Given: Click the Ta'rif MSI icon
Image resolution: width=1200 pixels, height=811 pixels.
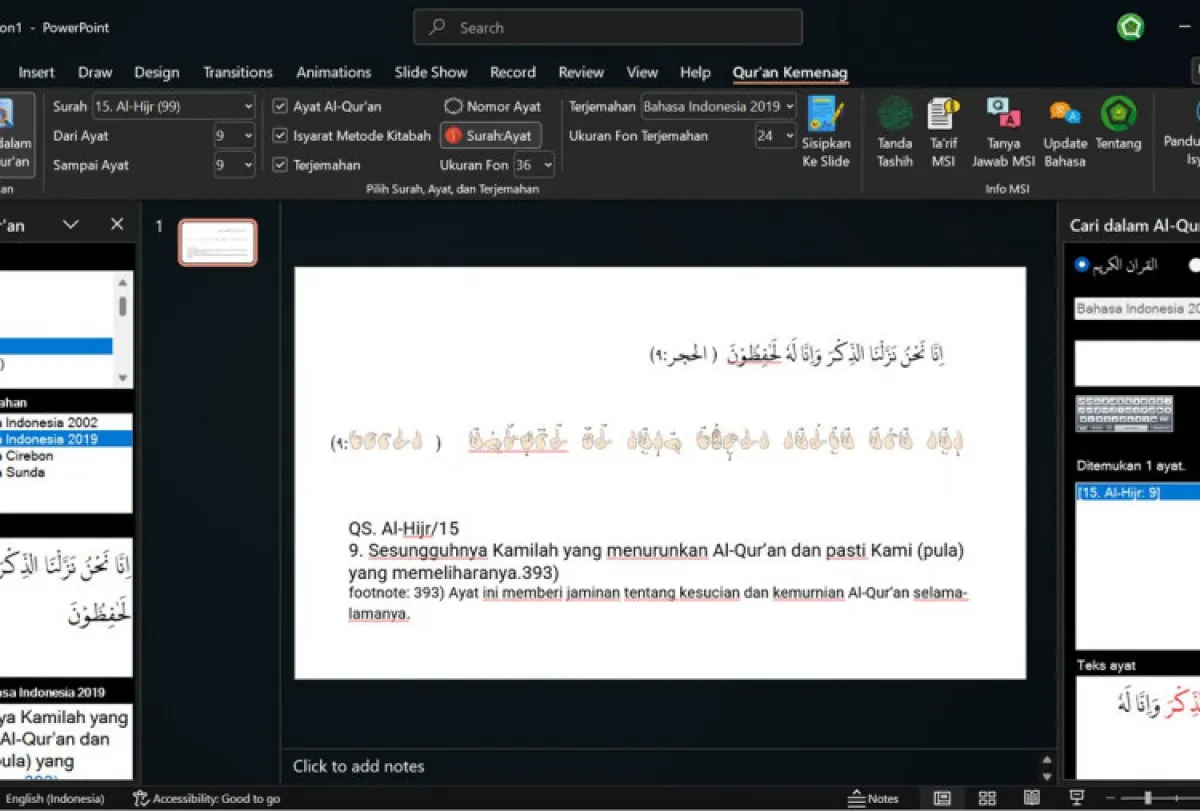Looking at the screenshot, I should click(944, 131).
